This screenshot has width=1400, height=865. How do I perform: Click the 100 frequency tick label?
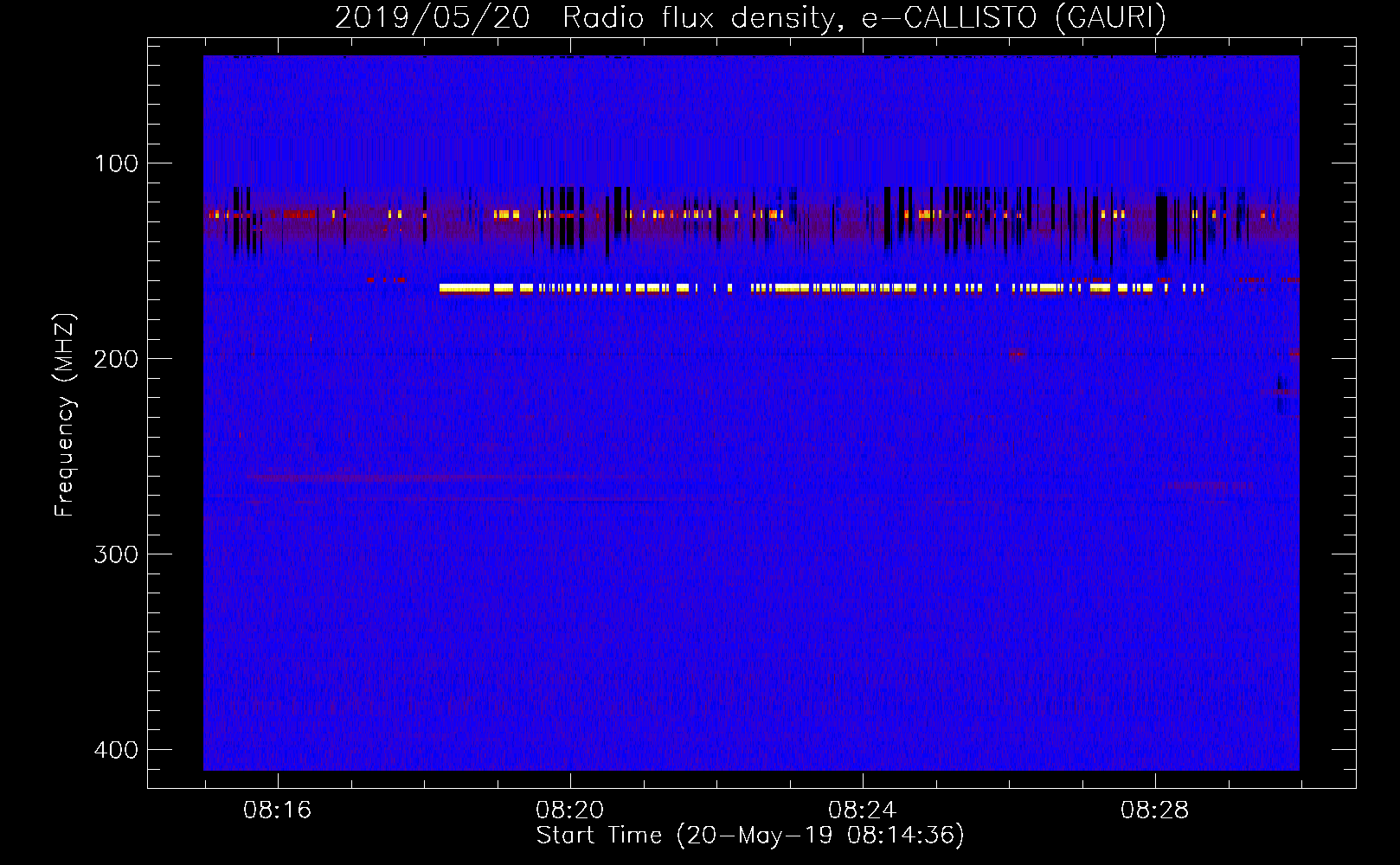[116, 163]
